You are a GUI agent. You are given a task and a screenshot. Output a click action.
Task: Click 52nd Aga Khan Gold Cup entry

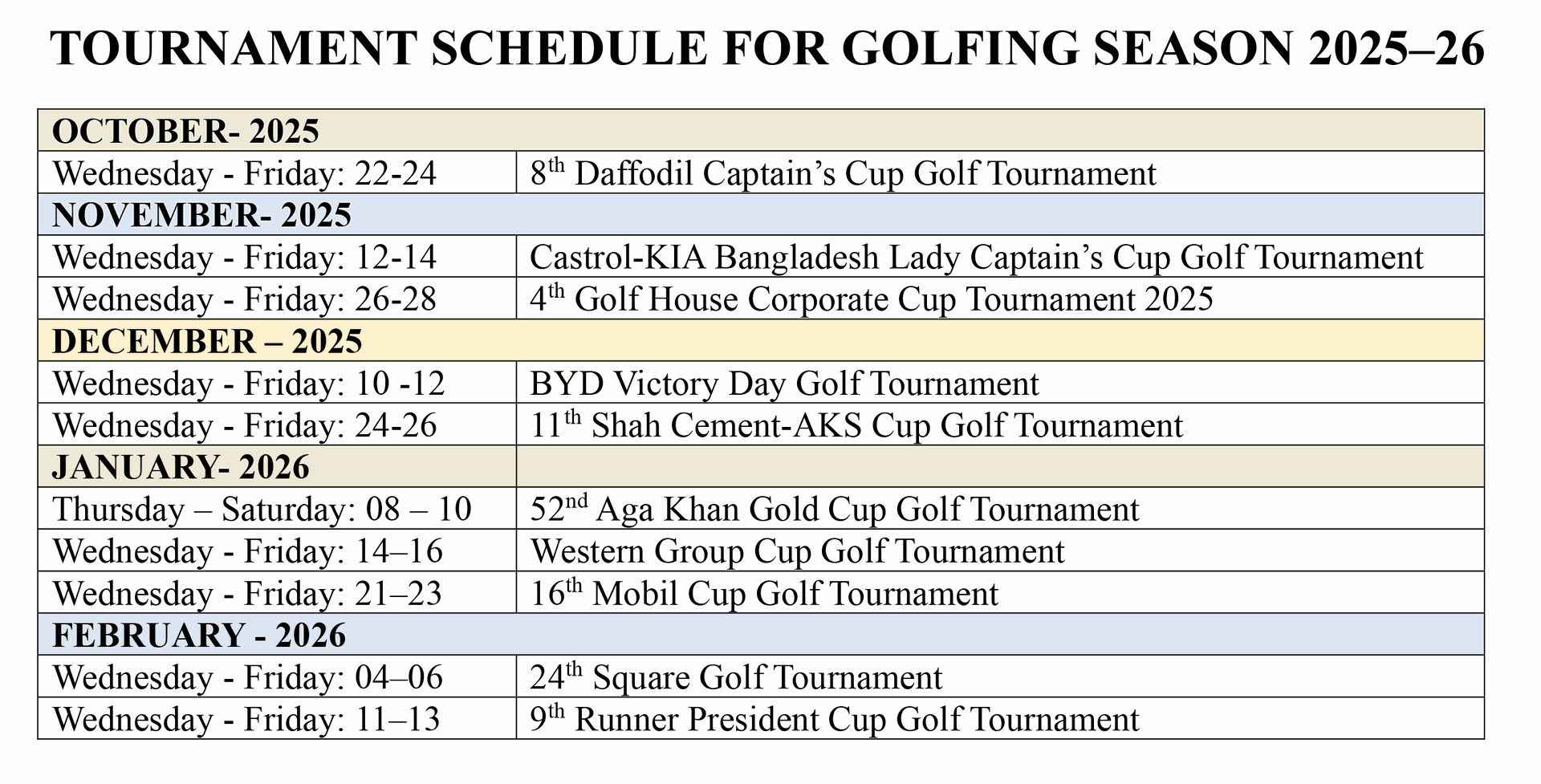[835, 510]
